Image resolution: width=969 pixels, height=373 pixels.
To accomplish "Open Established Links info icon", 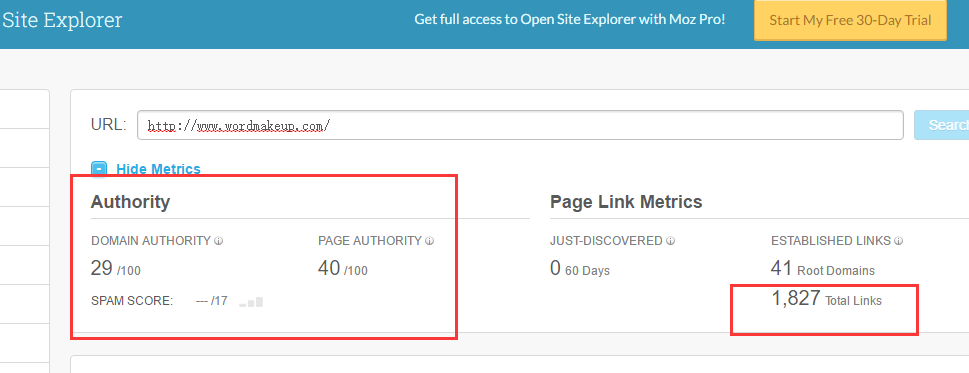I will pos(899,241).
